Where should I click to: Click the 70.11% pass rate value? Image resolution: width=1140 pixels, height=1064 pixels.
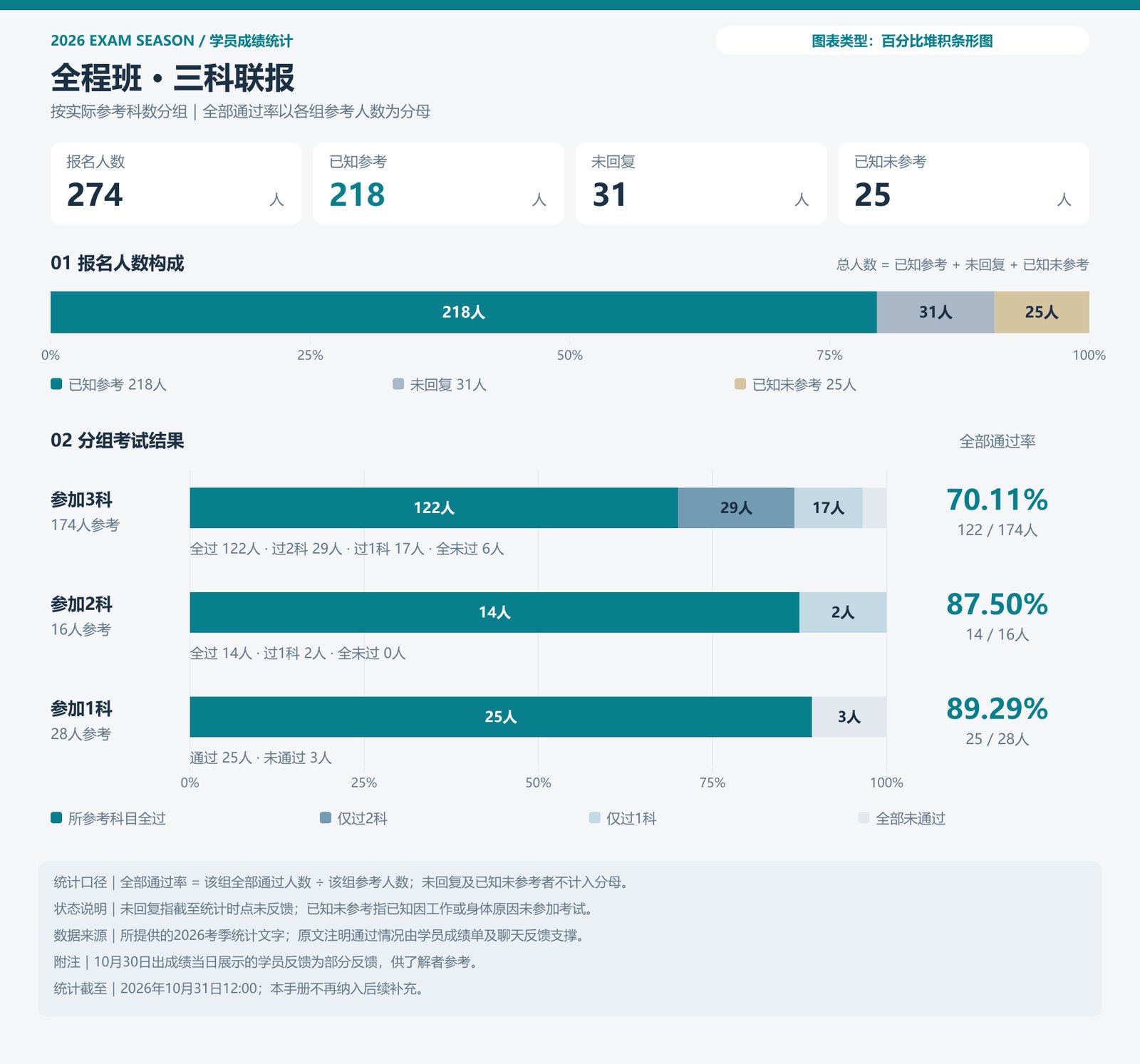997,500
